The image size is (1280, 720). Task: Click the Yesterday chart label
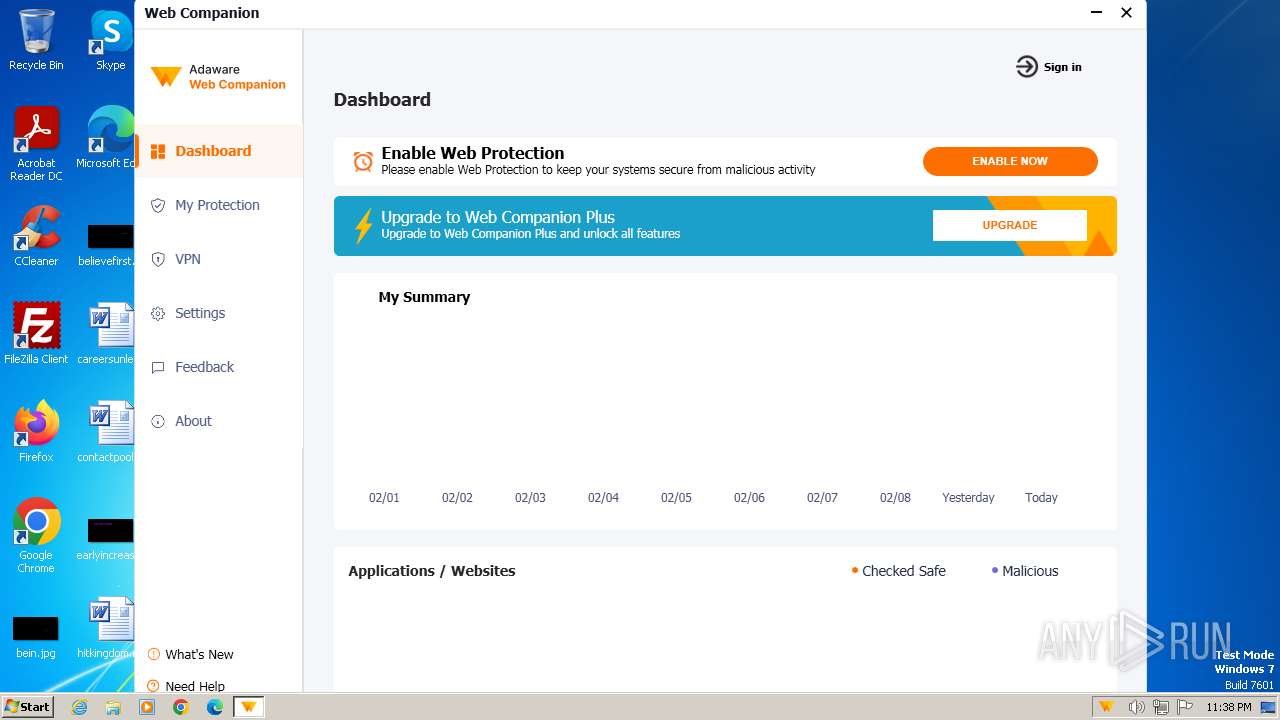coord(968,497)
